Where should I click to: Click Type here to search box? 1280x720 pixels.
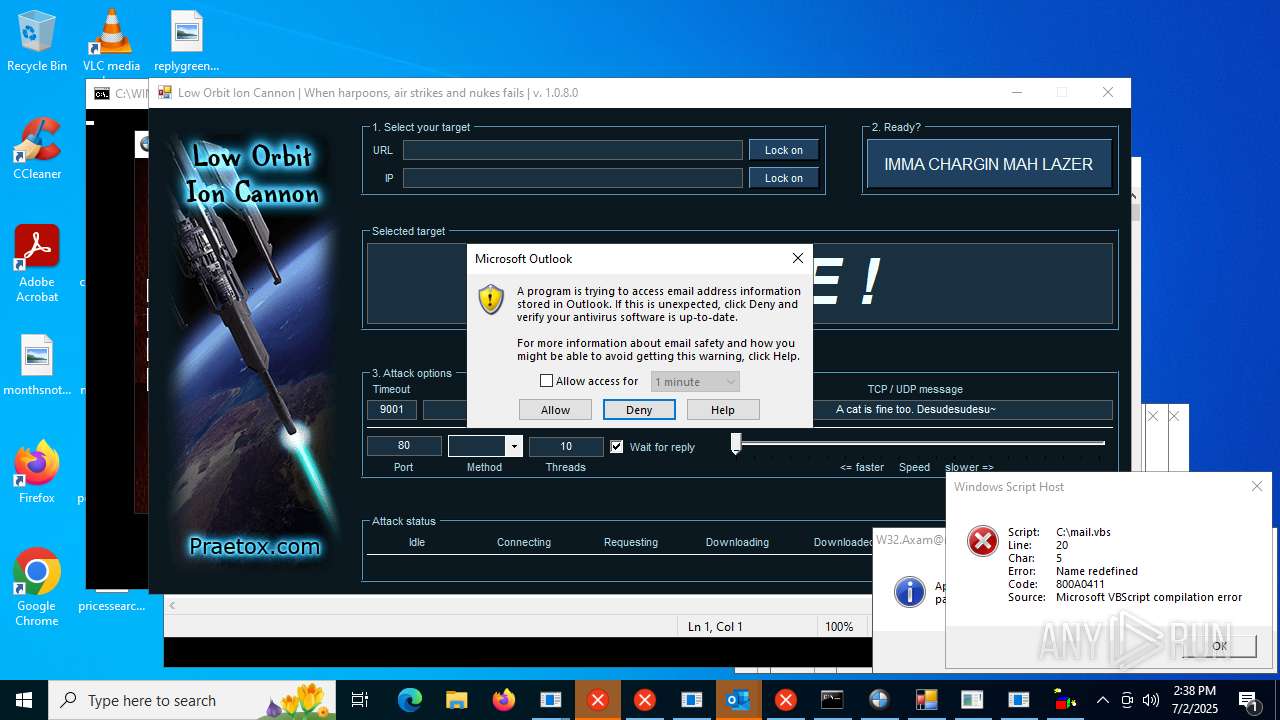(192, 700)
